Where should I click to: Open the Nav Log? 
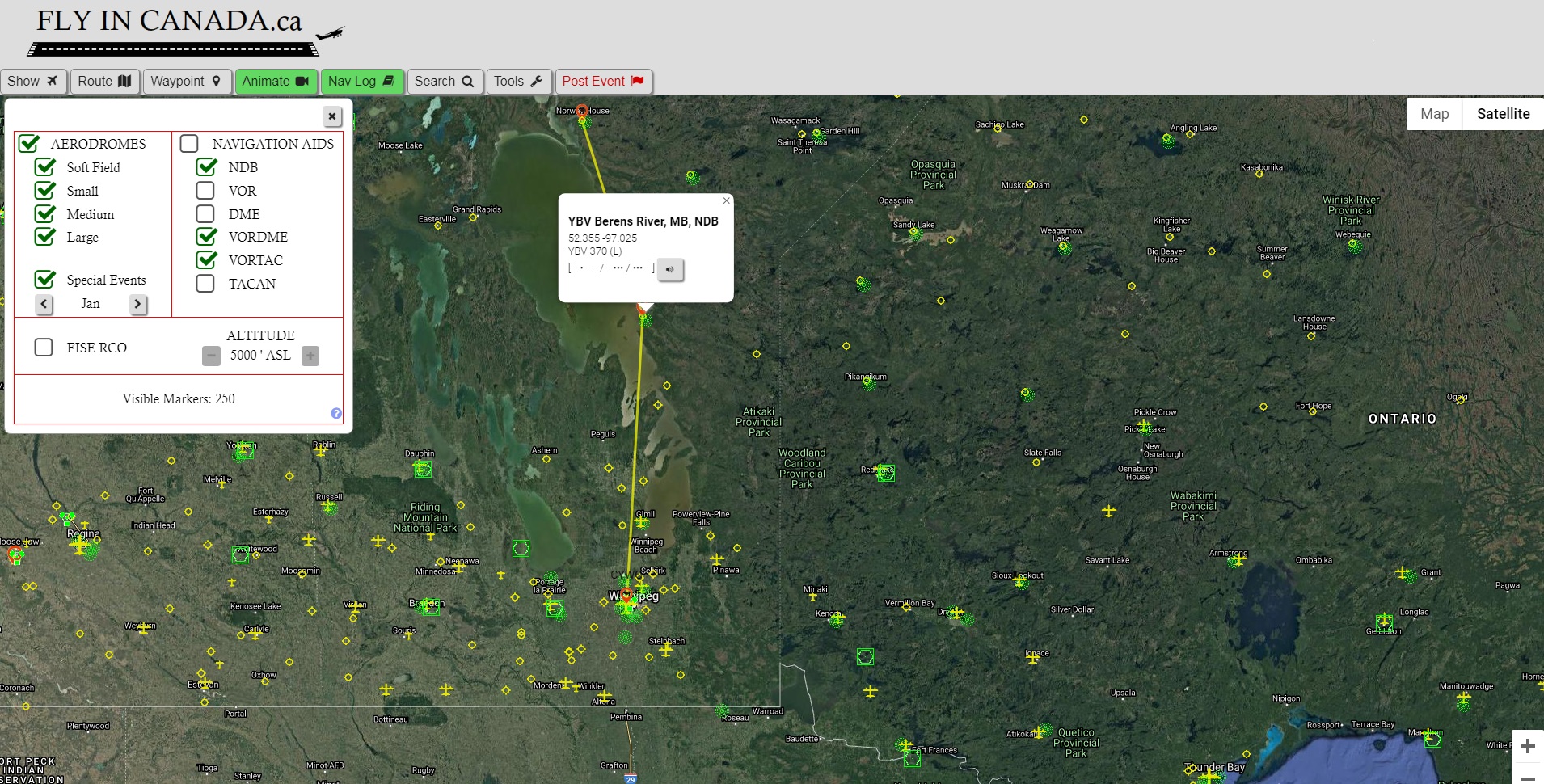361,81
